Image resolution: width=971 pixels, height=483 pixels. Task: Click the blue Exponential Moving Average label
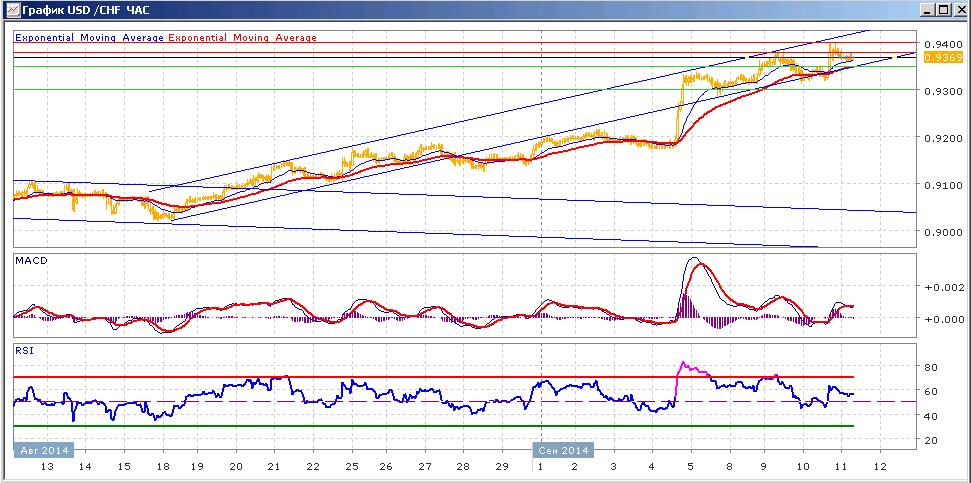coord(89,38)
